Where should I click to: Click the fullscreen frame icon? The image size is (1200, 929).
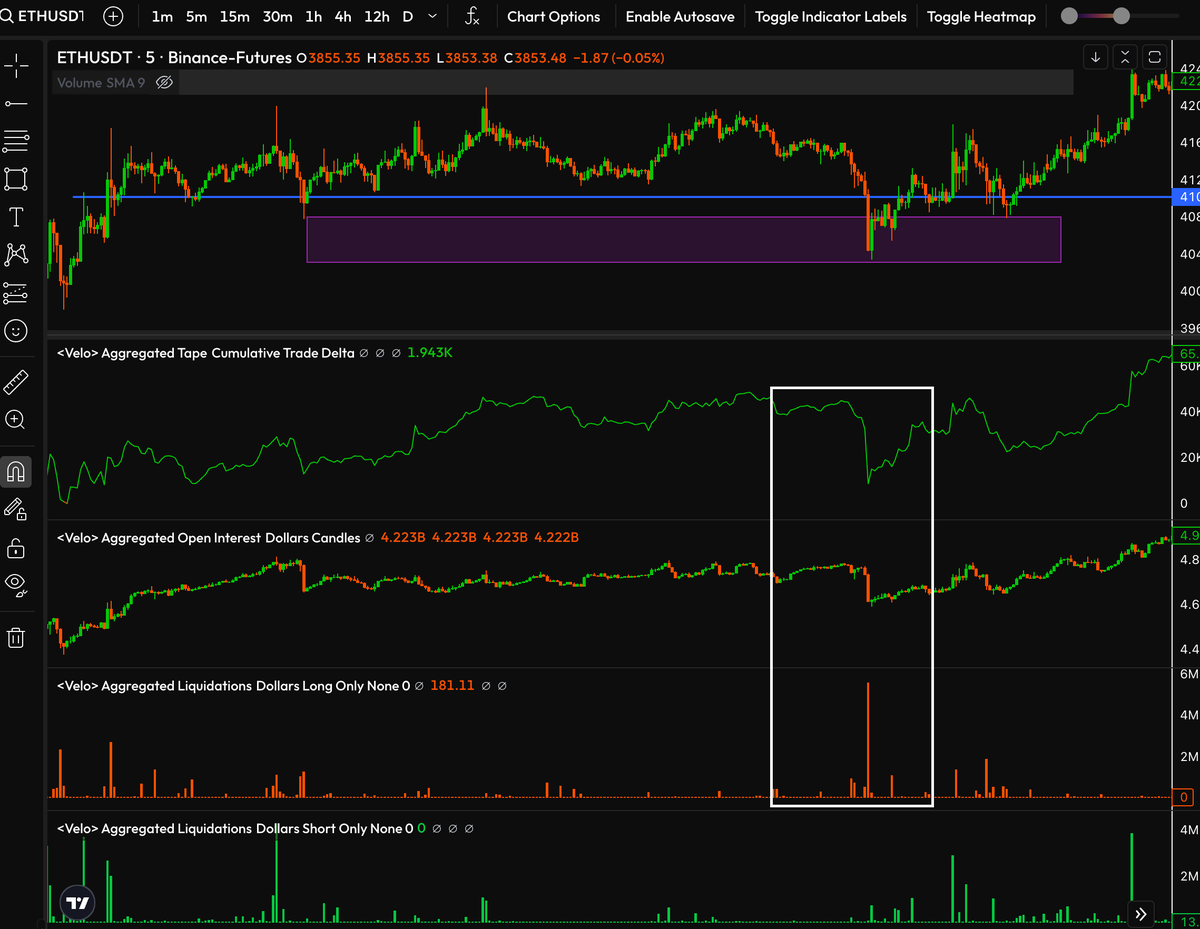tap(1154, 57)
